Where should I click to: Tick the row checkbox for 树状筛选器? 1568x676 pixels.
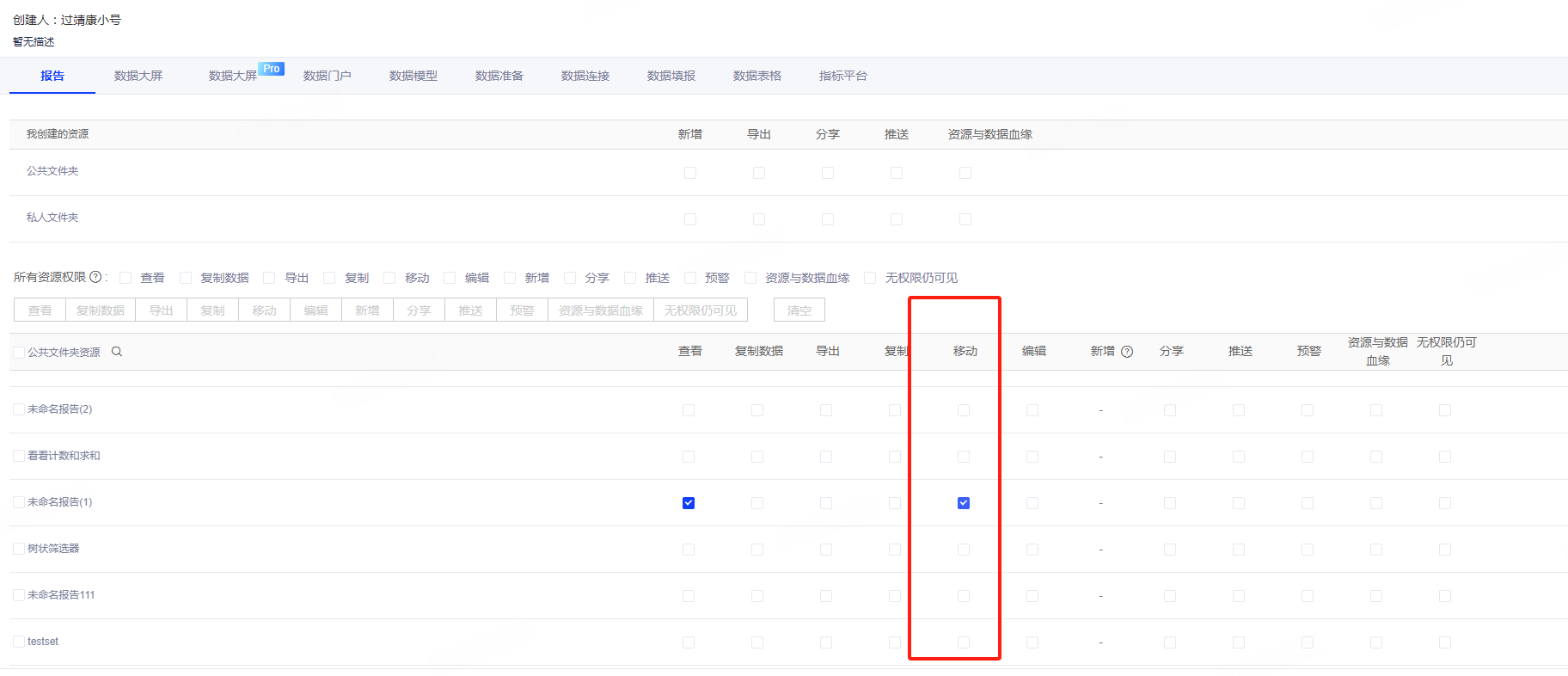19,549
